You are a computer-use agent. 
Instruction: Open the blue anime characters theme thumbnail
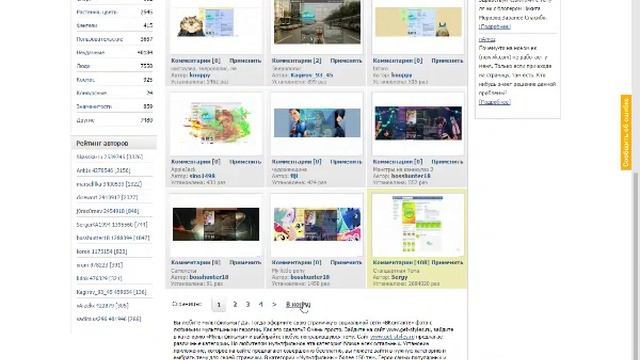point(317,123)
